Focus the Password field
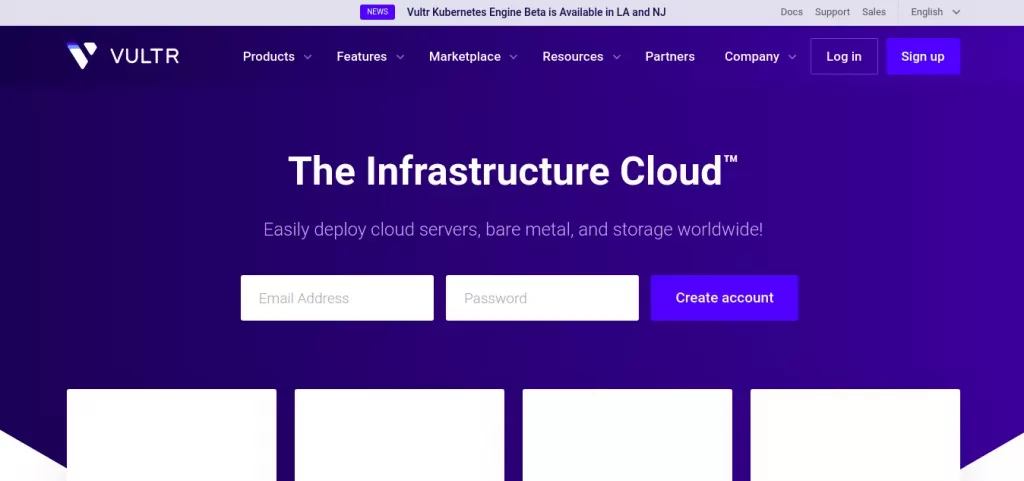Image resolution: width=1024 pixels, height=481 pixels. point(542,298)
